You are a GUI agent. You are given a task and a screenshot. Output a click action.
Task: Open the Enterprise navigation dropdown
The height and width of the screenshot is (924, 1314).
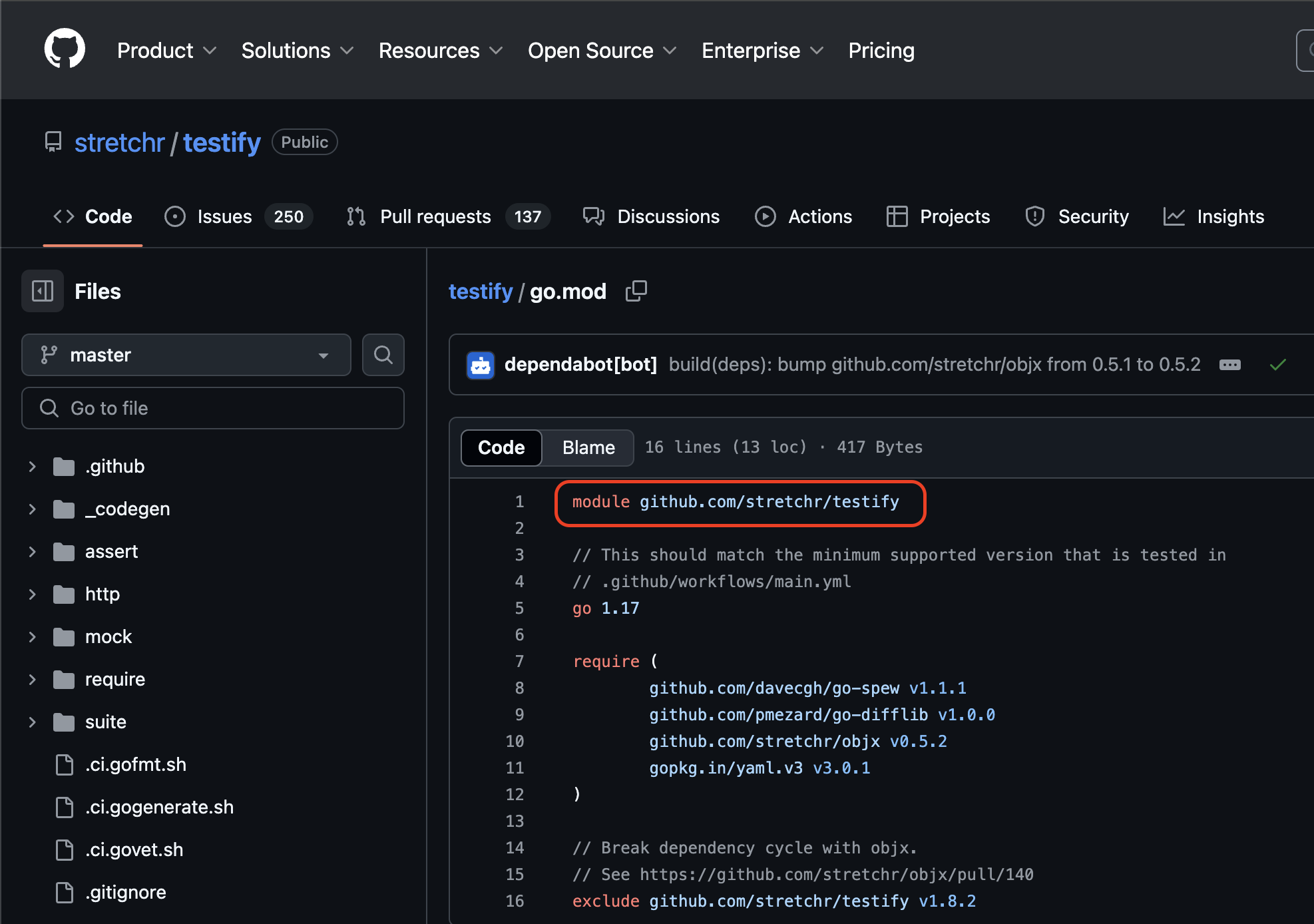pyautogui.click(x=763, y=51)
